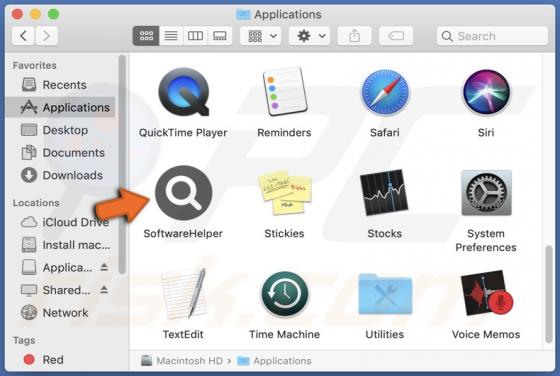Screen dimensions: 560x376
Task: Switch to column view
Action: pyautogui.click(x=195, y=36)
